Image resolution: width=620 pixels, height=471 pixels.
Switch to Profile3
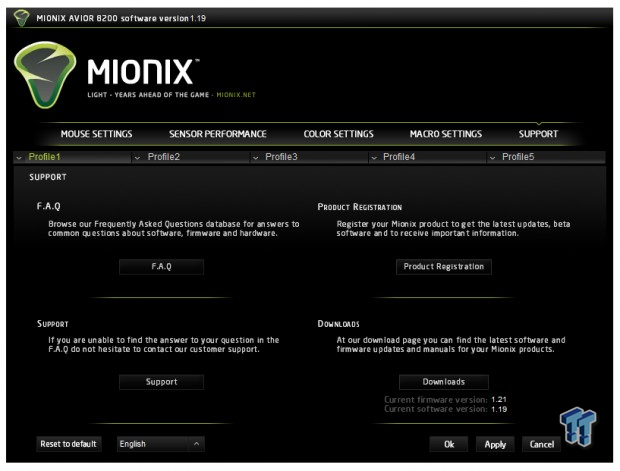pos(281,157)
